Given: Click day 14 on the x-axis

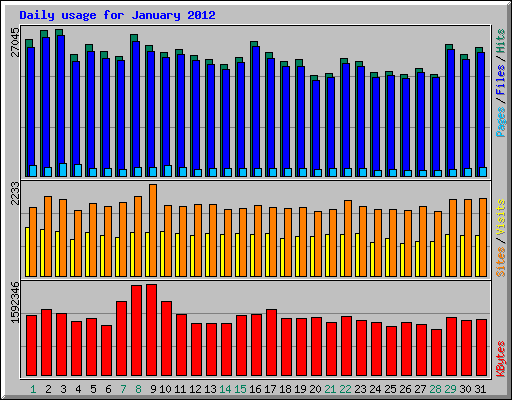Looking at the screenshot, I should click(x=225, y=389).
